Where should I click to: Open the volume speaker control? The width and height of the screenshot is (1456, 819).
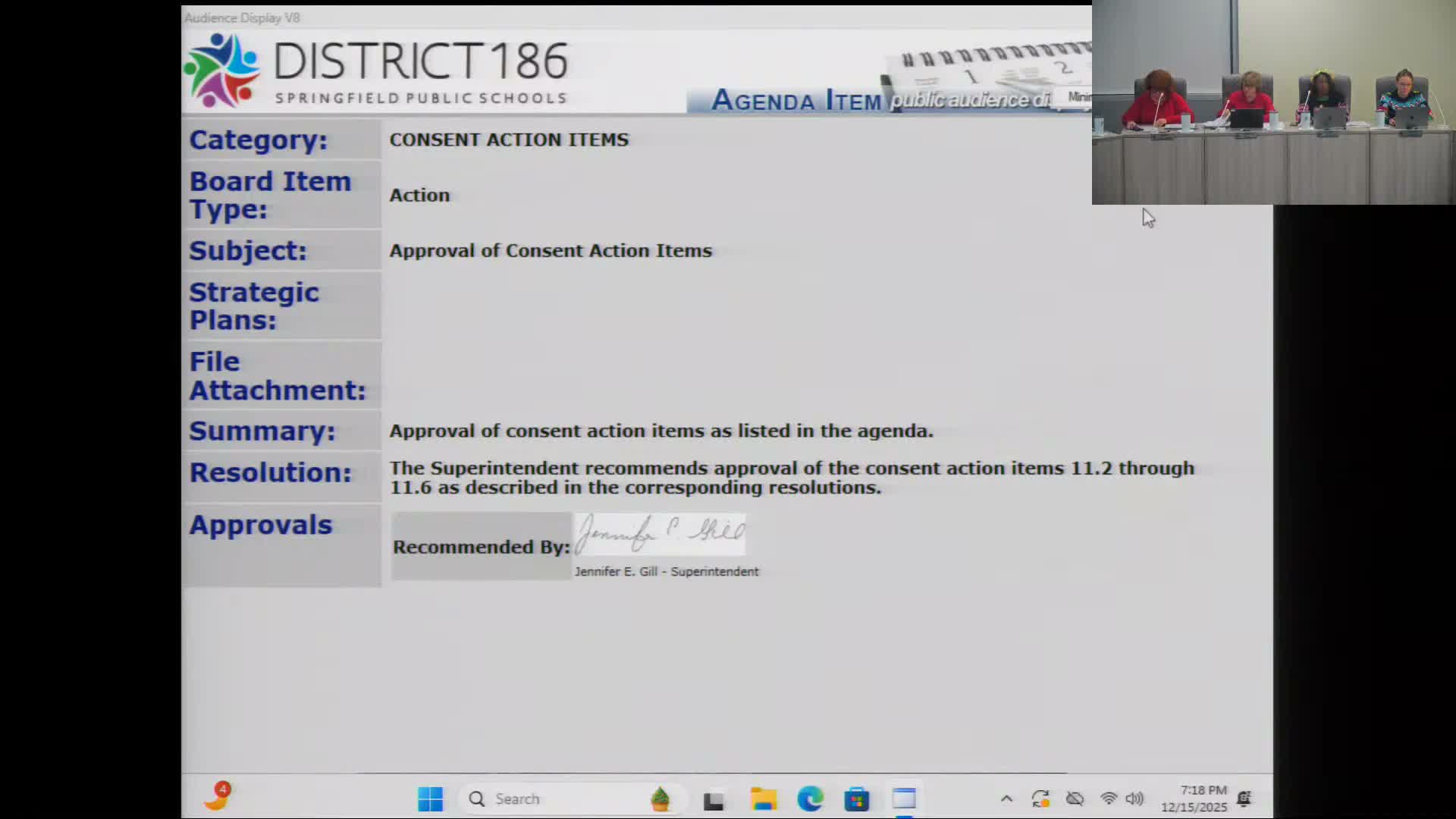1134,799
